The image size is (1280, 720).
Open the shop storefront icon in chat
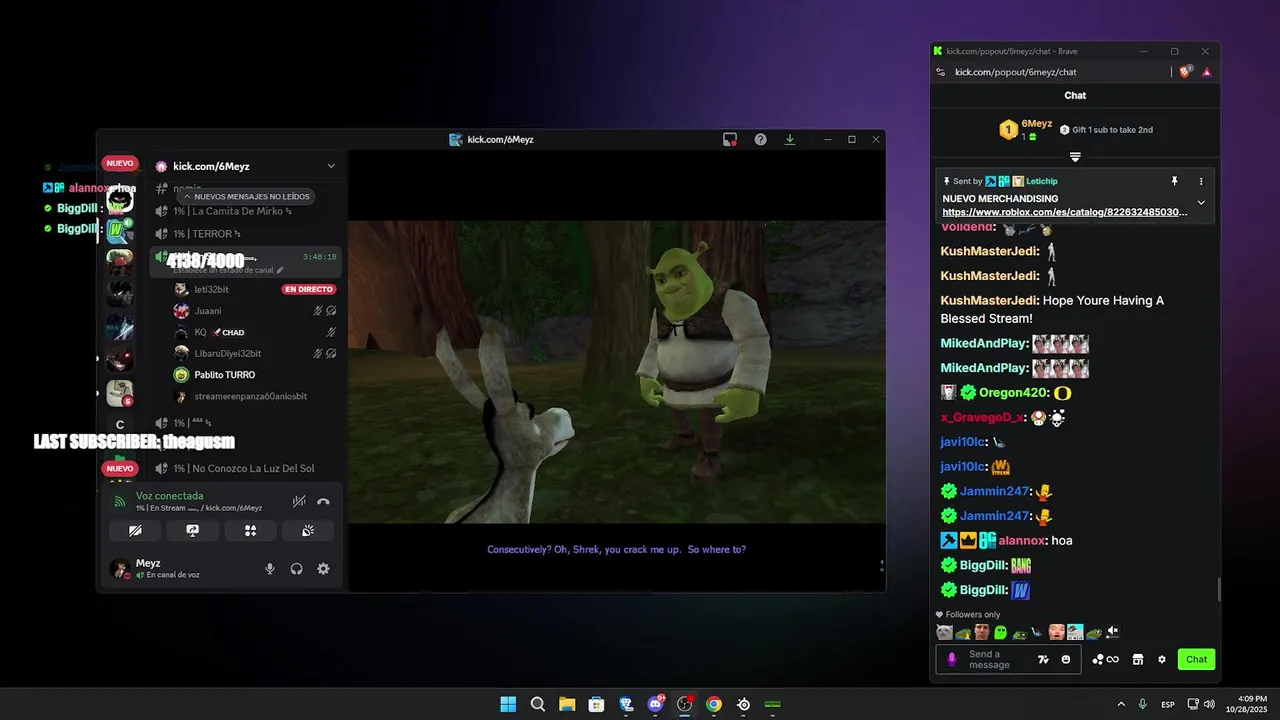1137,659
